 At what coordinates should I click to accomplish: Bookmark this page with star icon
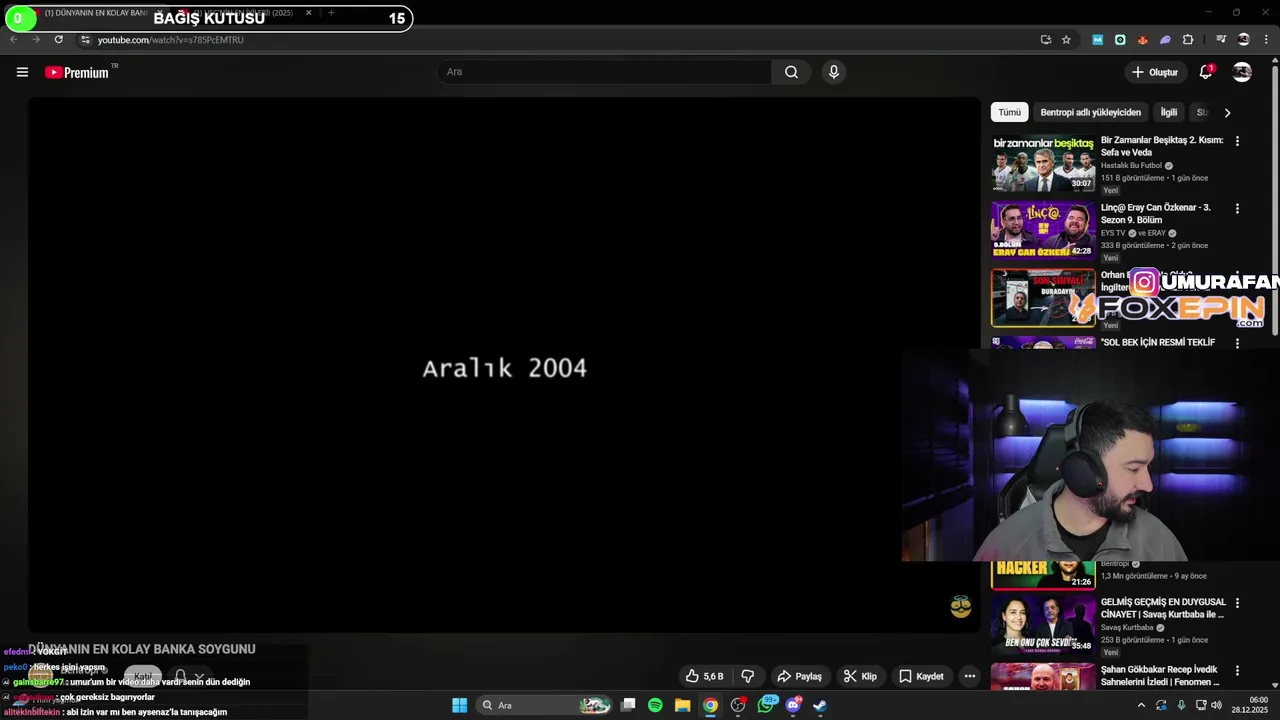tap(1066, 40)
